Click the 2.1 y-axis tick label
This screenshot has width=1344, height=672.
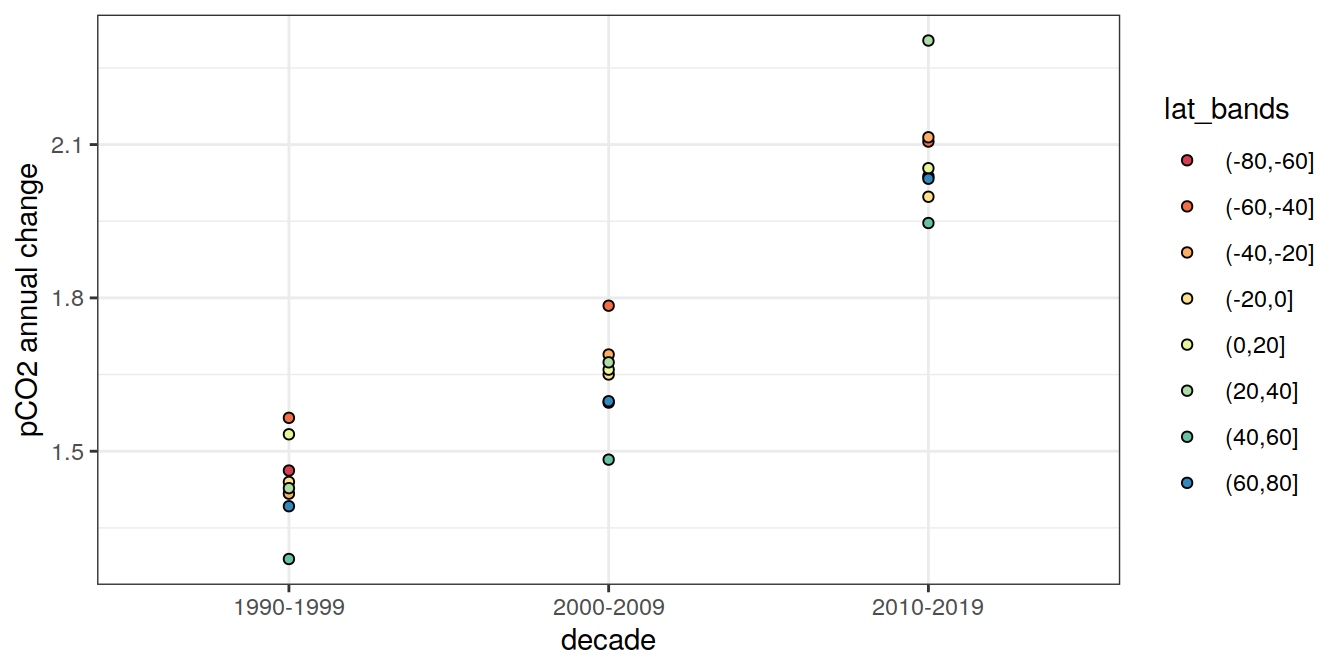point(67,146)
